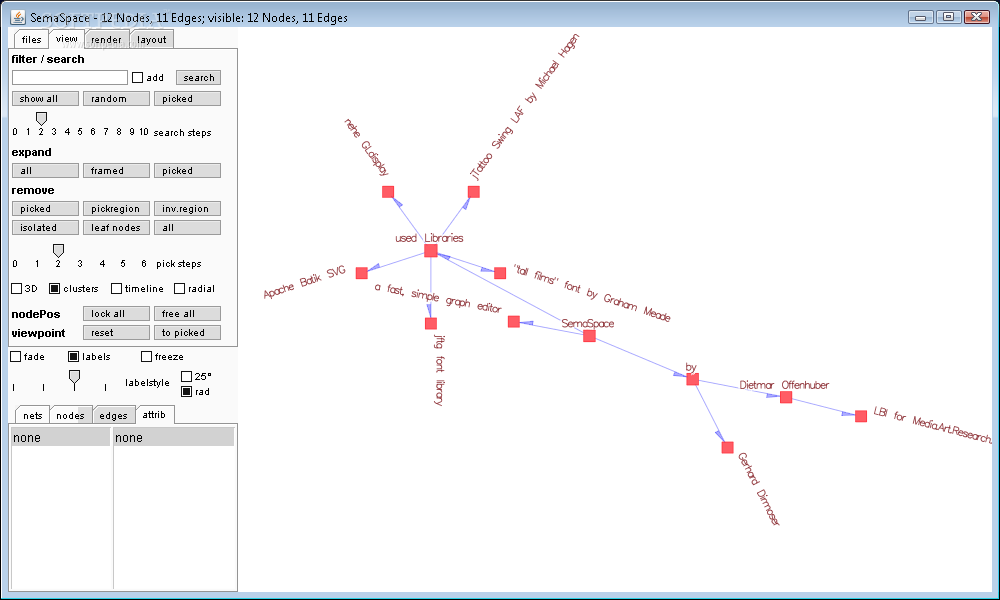Viewport: 1000px width, 600px height.
Task: Select the 'tall films' font node
Action: [x=500, y=273]
